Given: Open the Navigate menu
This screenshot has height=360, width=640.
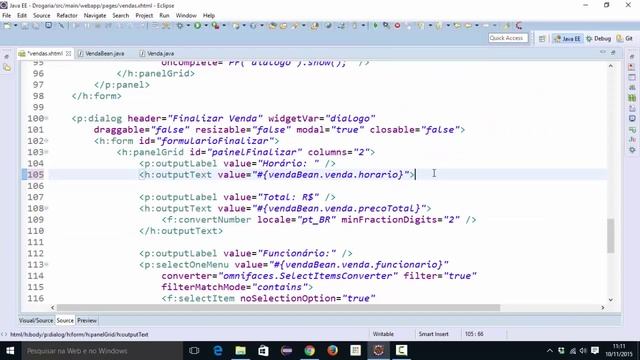Looking at the screenshot, I should 95,16.
